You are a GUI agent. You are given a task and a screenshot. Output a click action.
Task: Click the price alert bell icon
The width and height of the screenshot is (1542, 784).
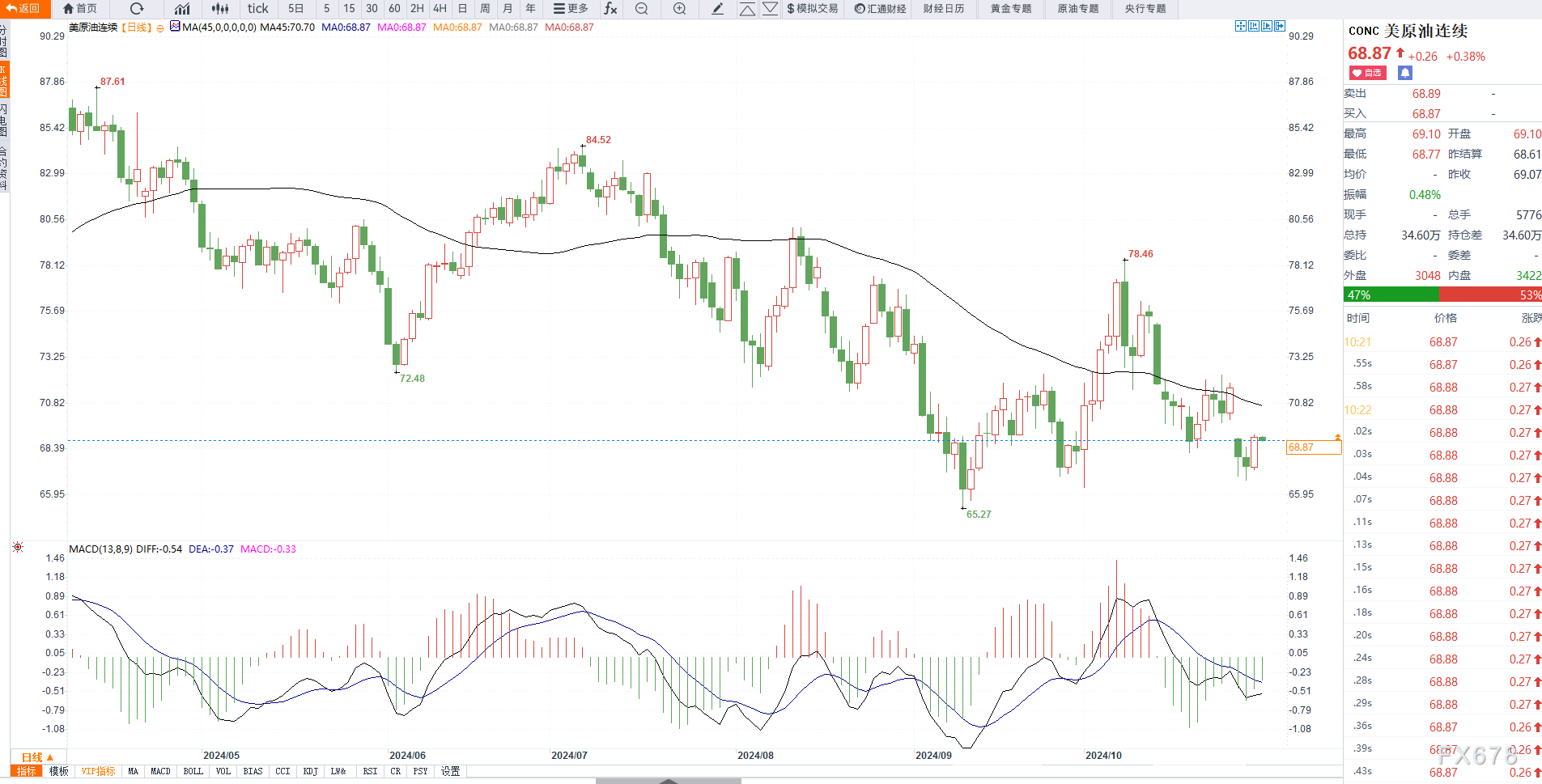pos(1404,73)
